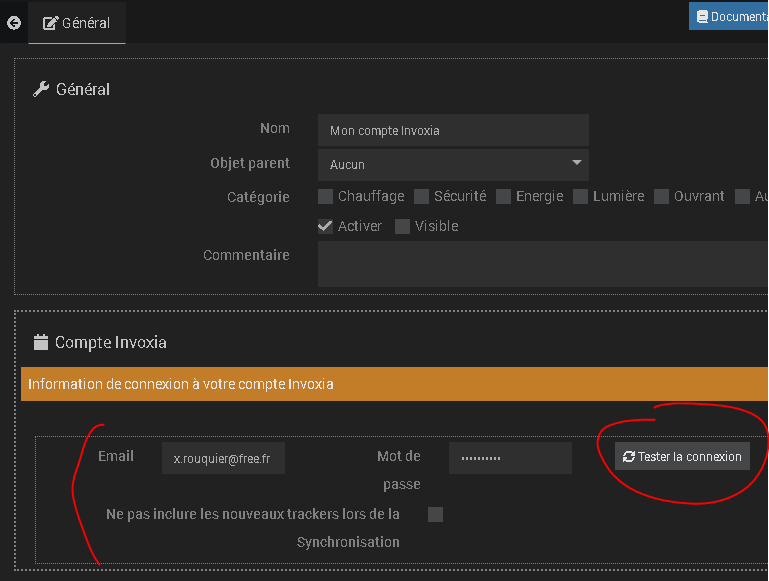Viewport: 769px width, 581px height.
Task: Open the Général tab
Action: pyautogui.click(x=77, y=23)
